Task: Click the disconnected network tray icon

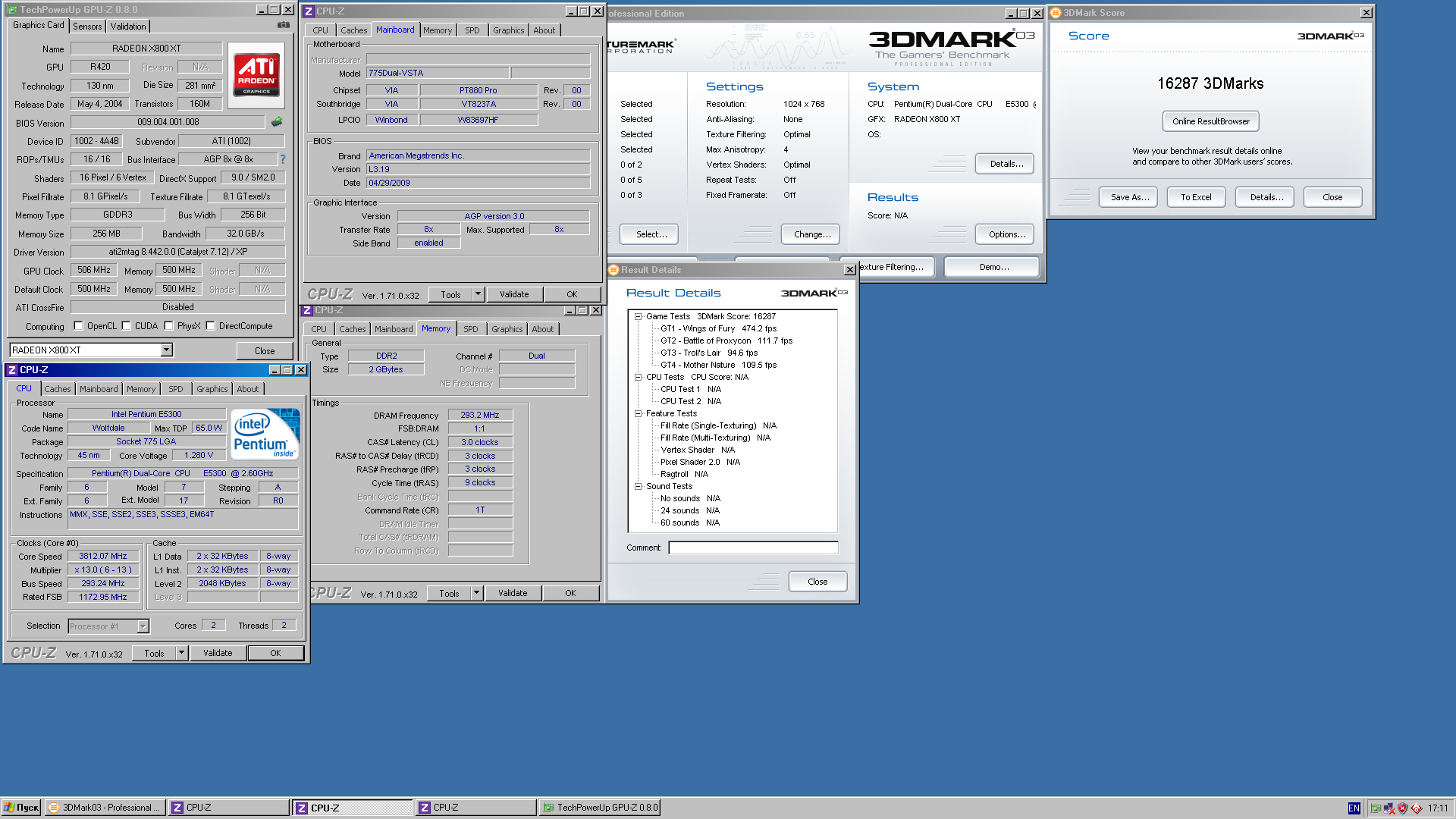Action: (x=1389, y=808)
